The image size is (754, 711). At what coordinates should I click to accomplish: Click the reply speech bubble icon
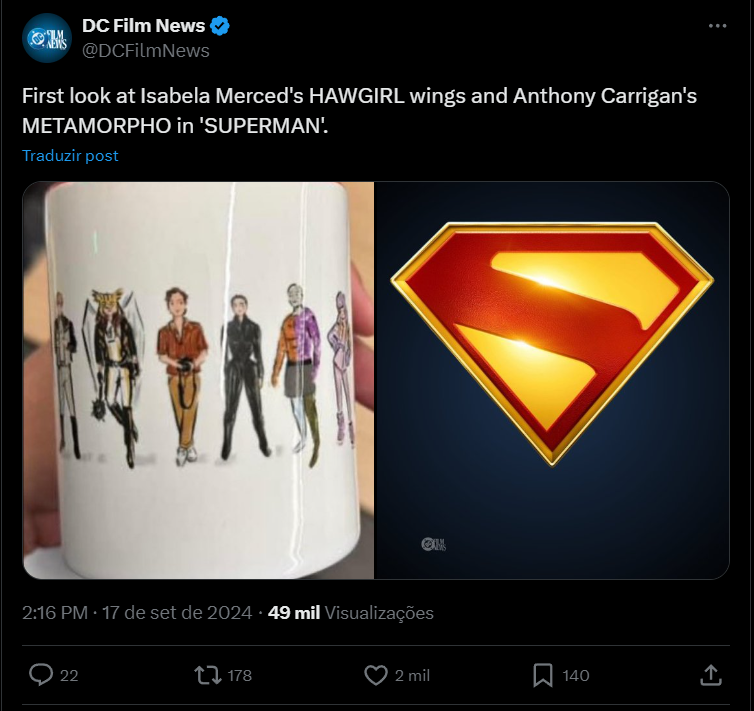(x=41, y=675)
